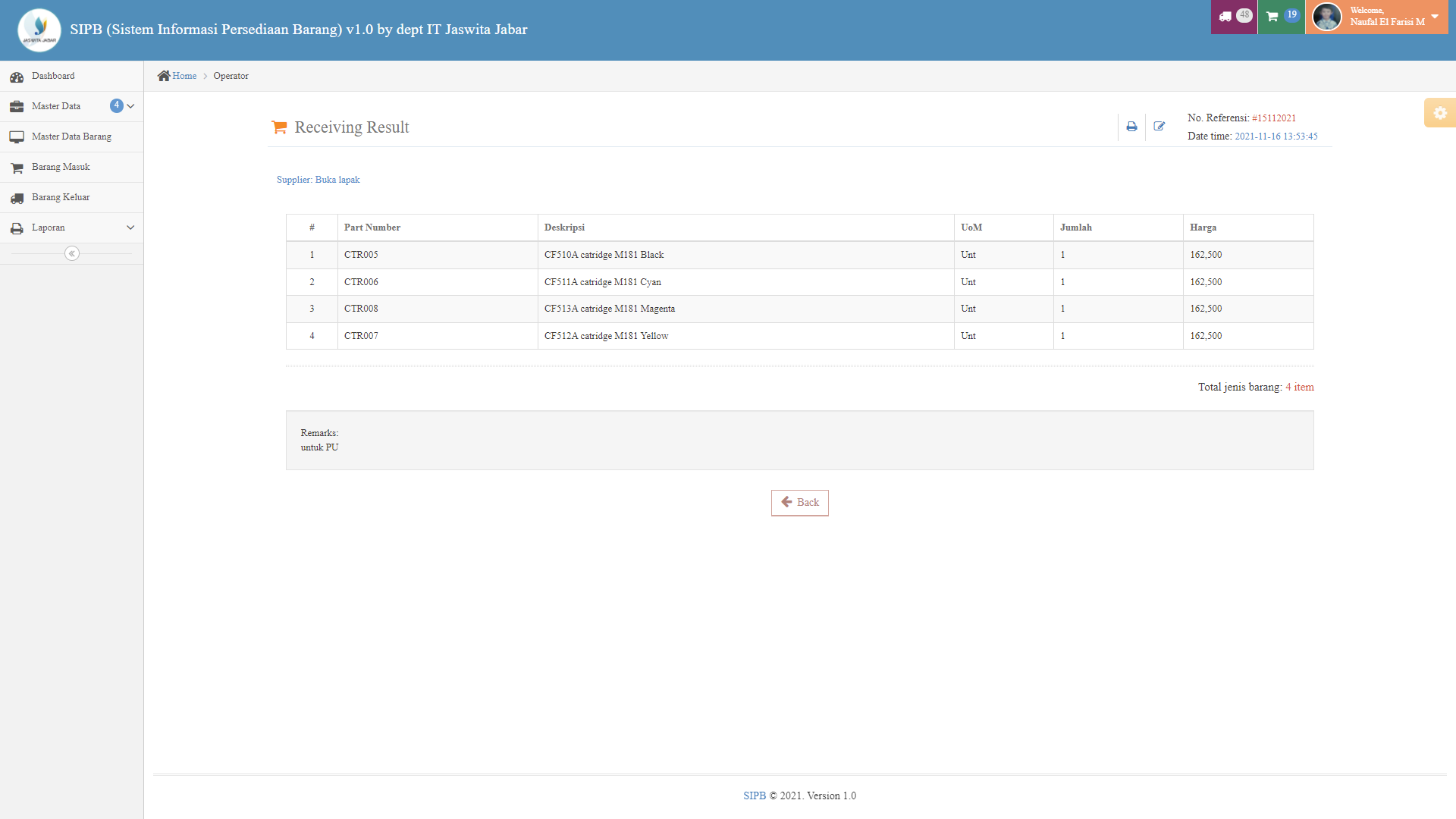Click the user avatar photo in header
The height and width of the screenshot is (819, 1456).
[1326, 17]
